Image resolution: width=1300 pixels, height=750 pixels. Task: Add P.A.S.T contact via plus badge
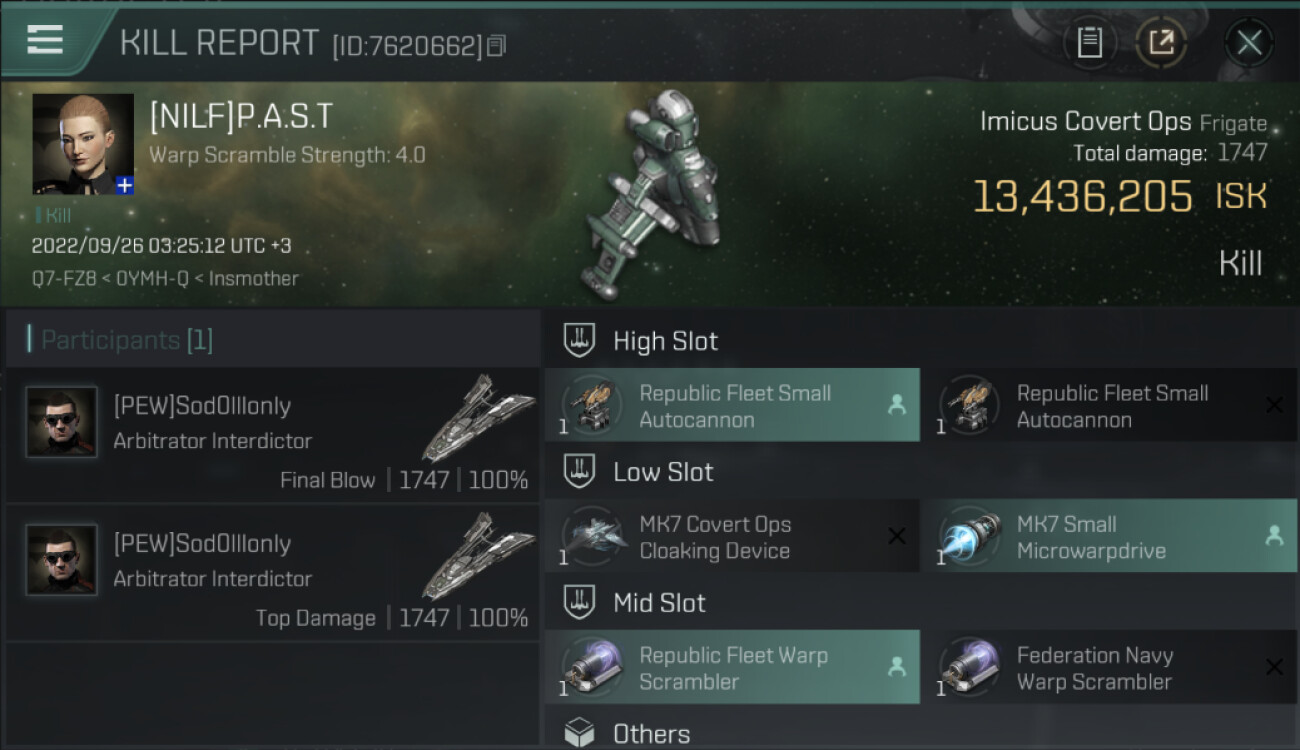point(124,185)
